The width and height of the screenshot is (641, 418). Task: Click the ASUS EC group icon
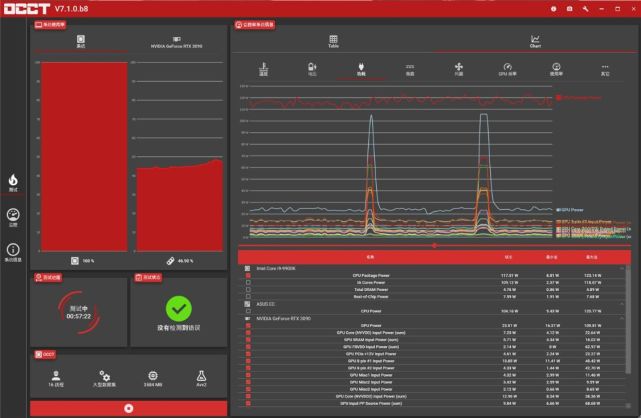[x=247, y=304]
